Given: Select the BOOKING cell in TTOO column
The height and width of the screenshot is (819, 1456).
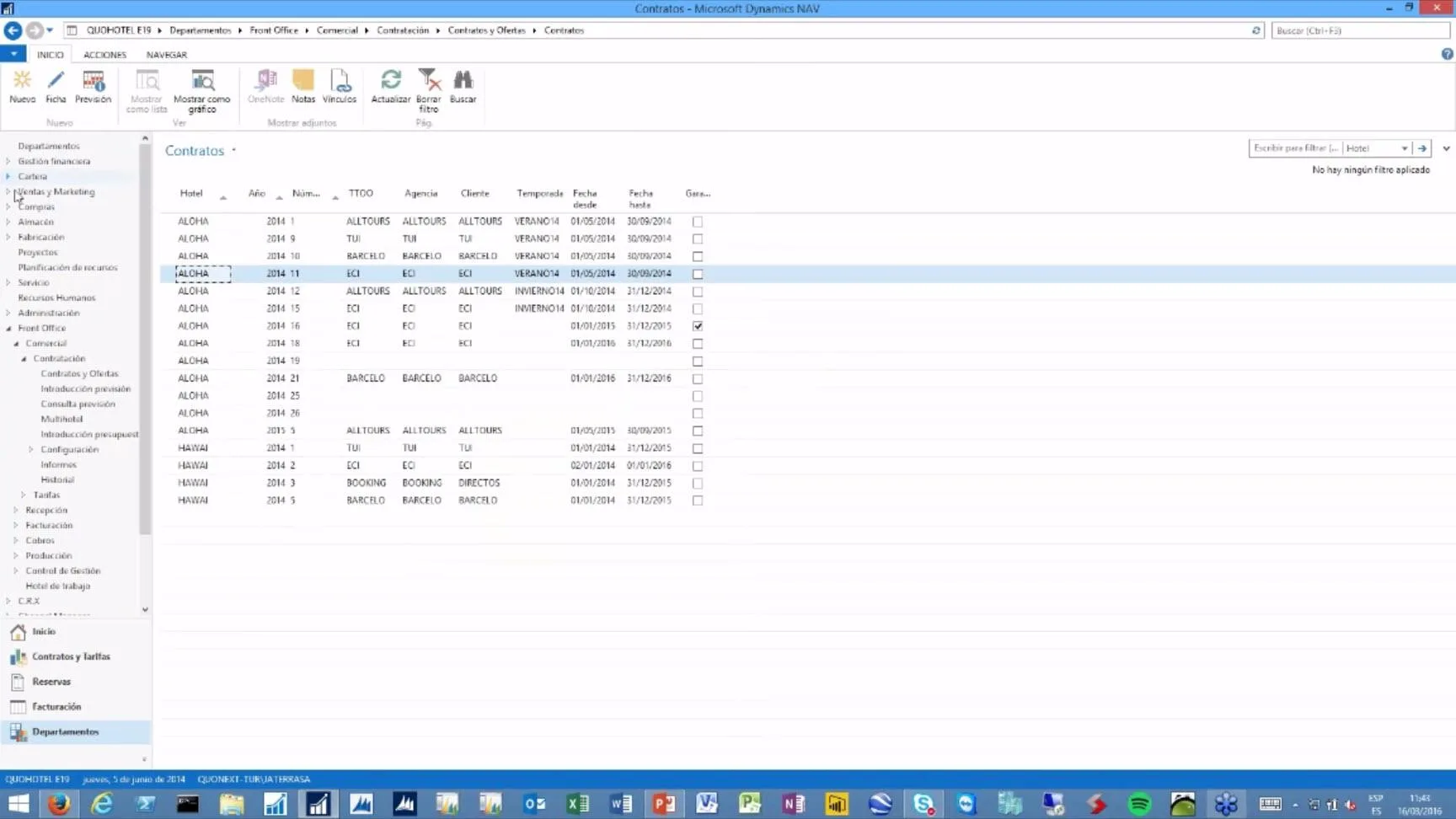Looking at the screenshot, I should pyautogui.click(x=367, y=484).
